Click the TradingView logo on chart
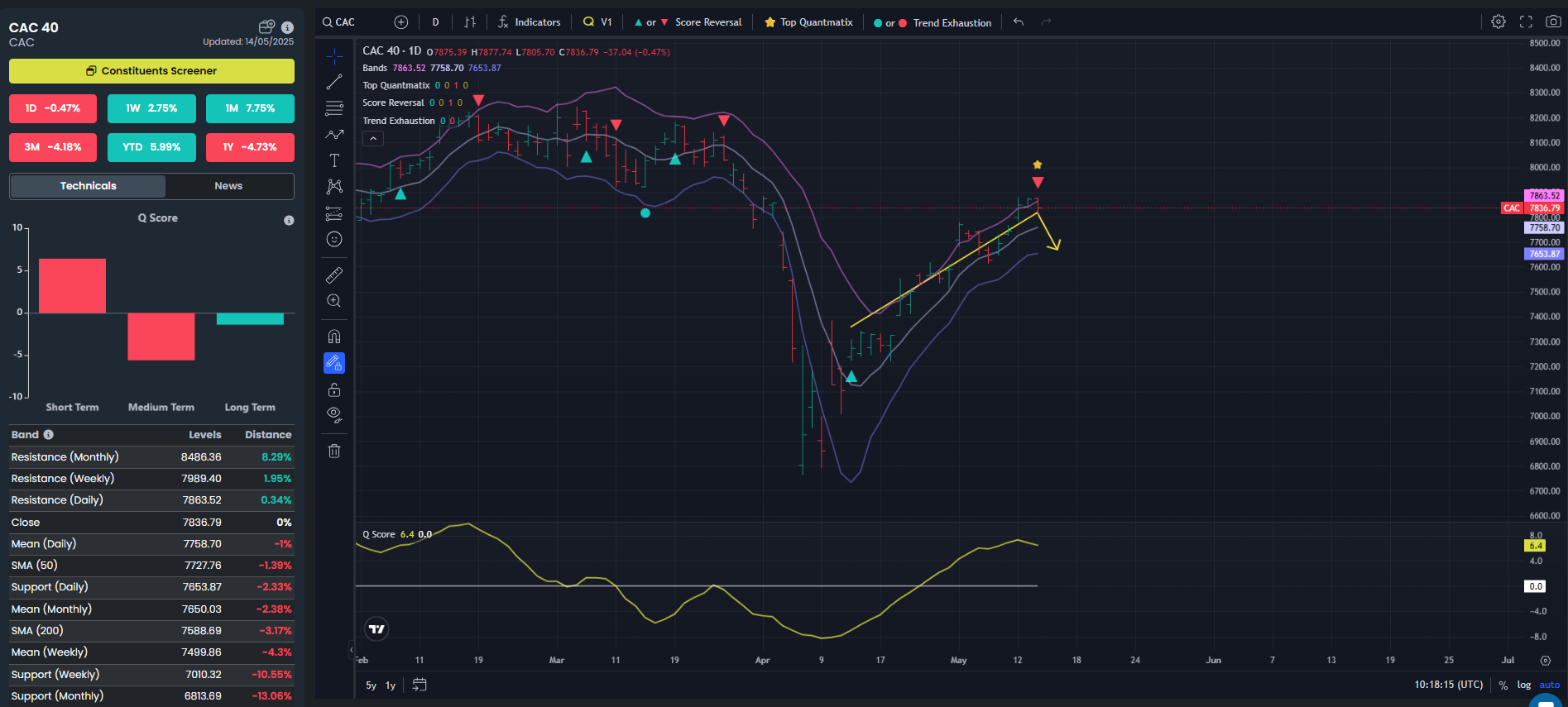The image size is (1568, 707). click(376, 629)
